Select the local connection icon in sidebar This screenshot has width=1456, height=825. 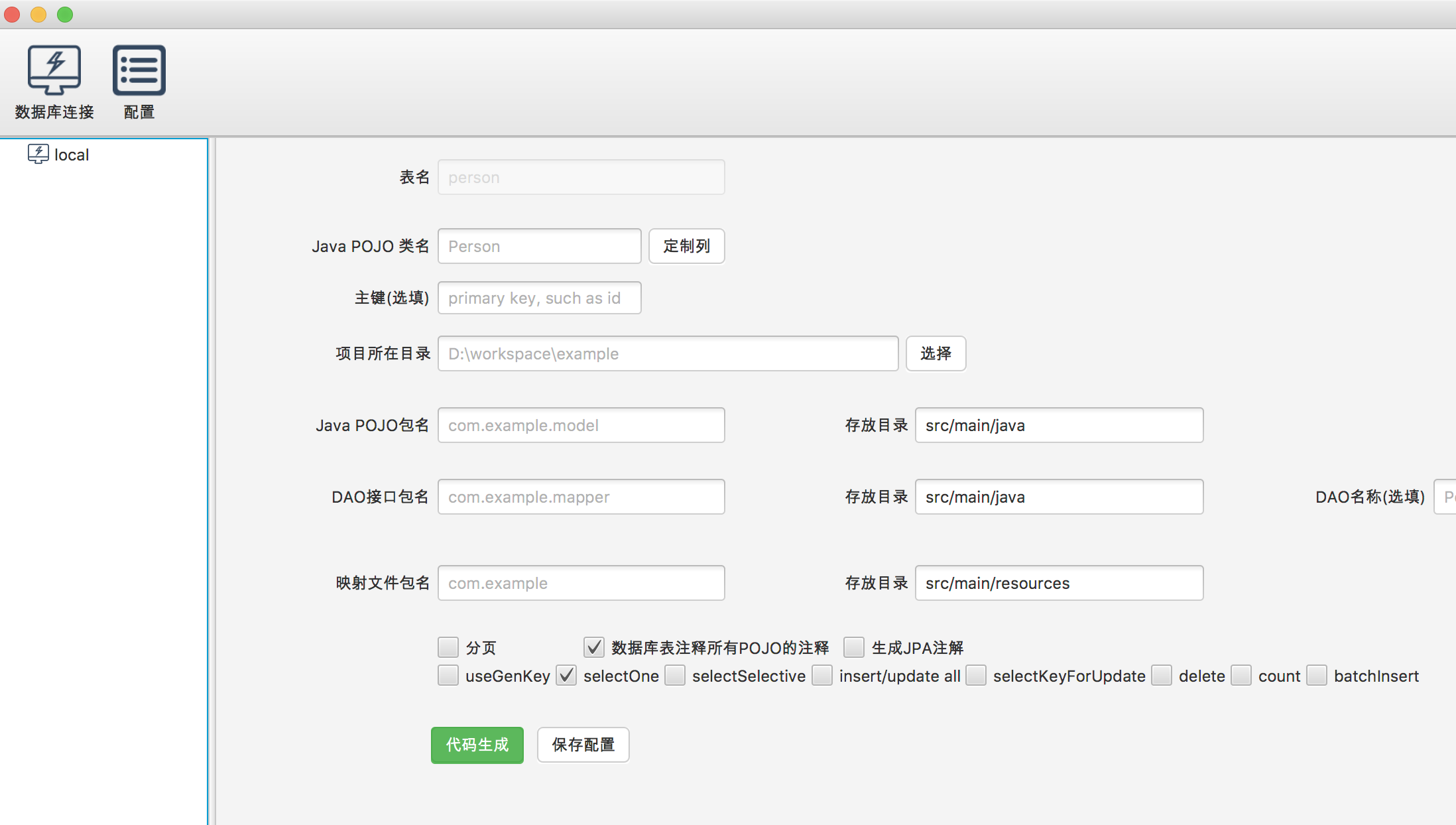(x=38, y=154)
